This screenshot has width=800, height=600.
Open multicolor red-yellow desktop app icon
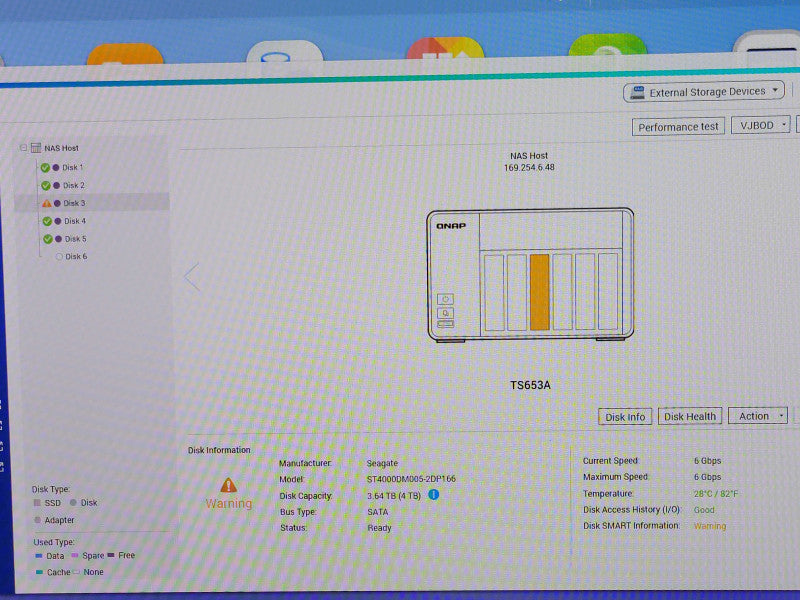click(445, 48)
